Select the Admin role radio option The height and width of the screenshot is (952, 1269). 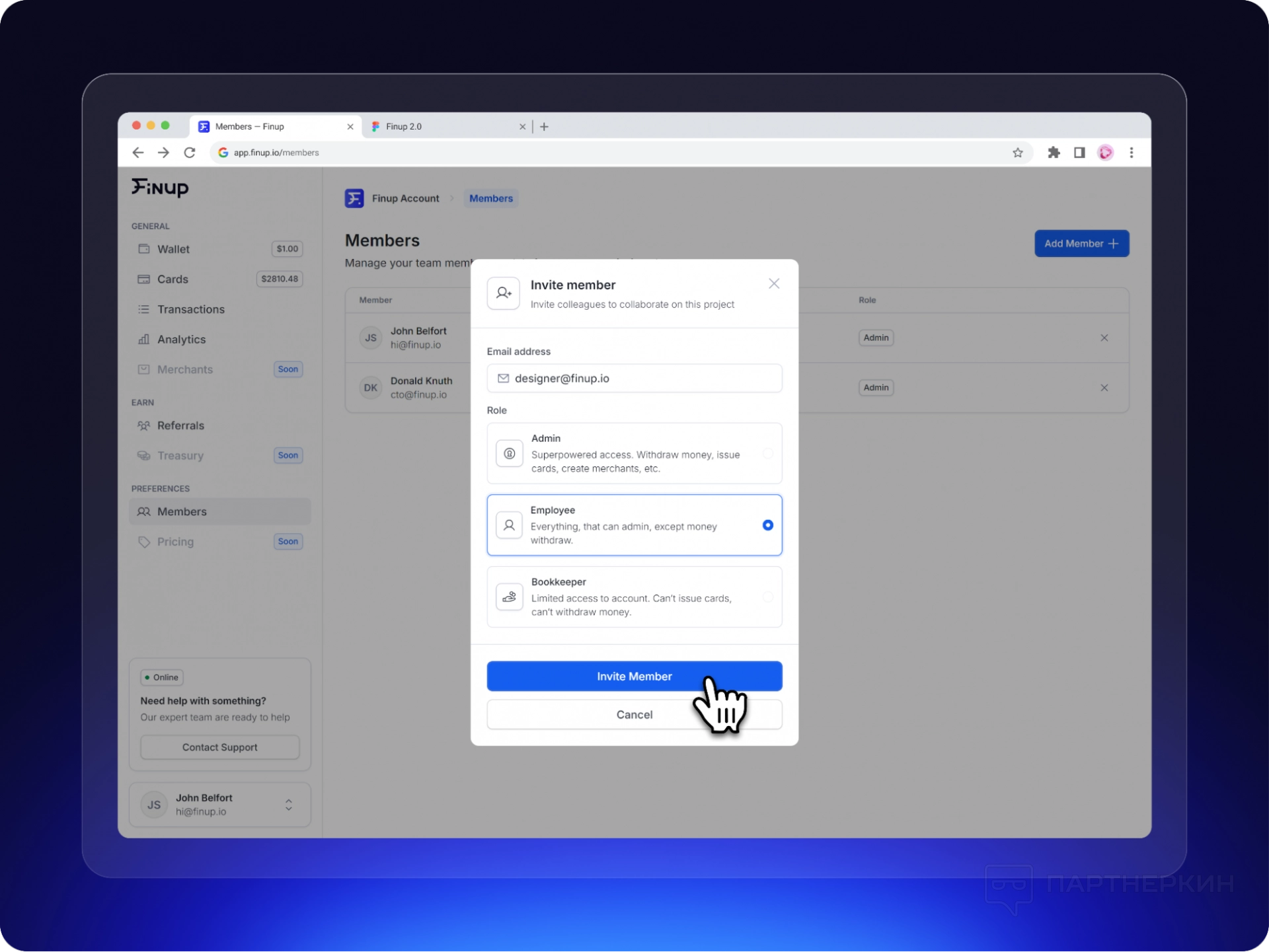tap(767, 453)
